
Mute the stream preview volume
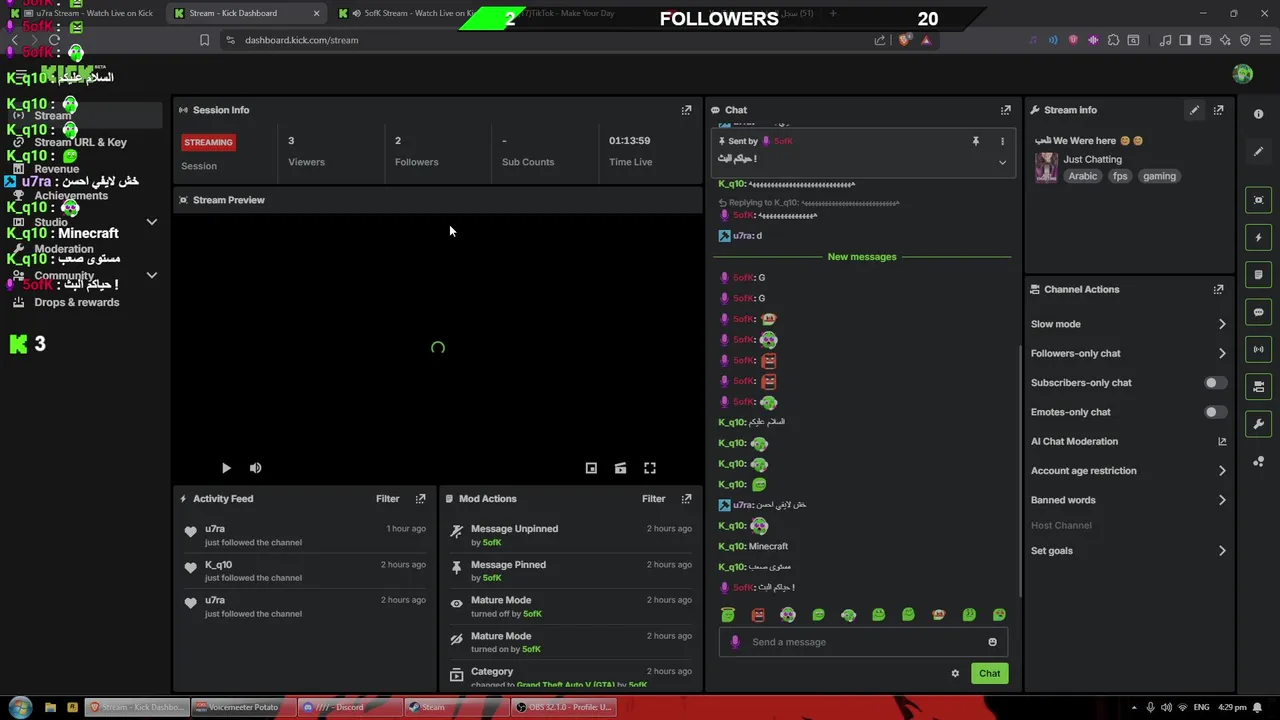(x=255, y=468)
